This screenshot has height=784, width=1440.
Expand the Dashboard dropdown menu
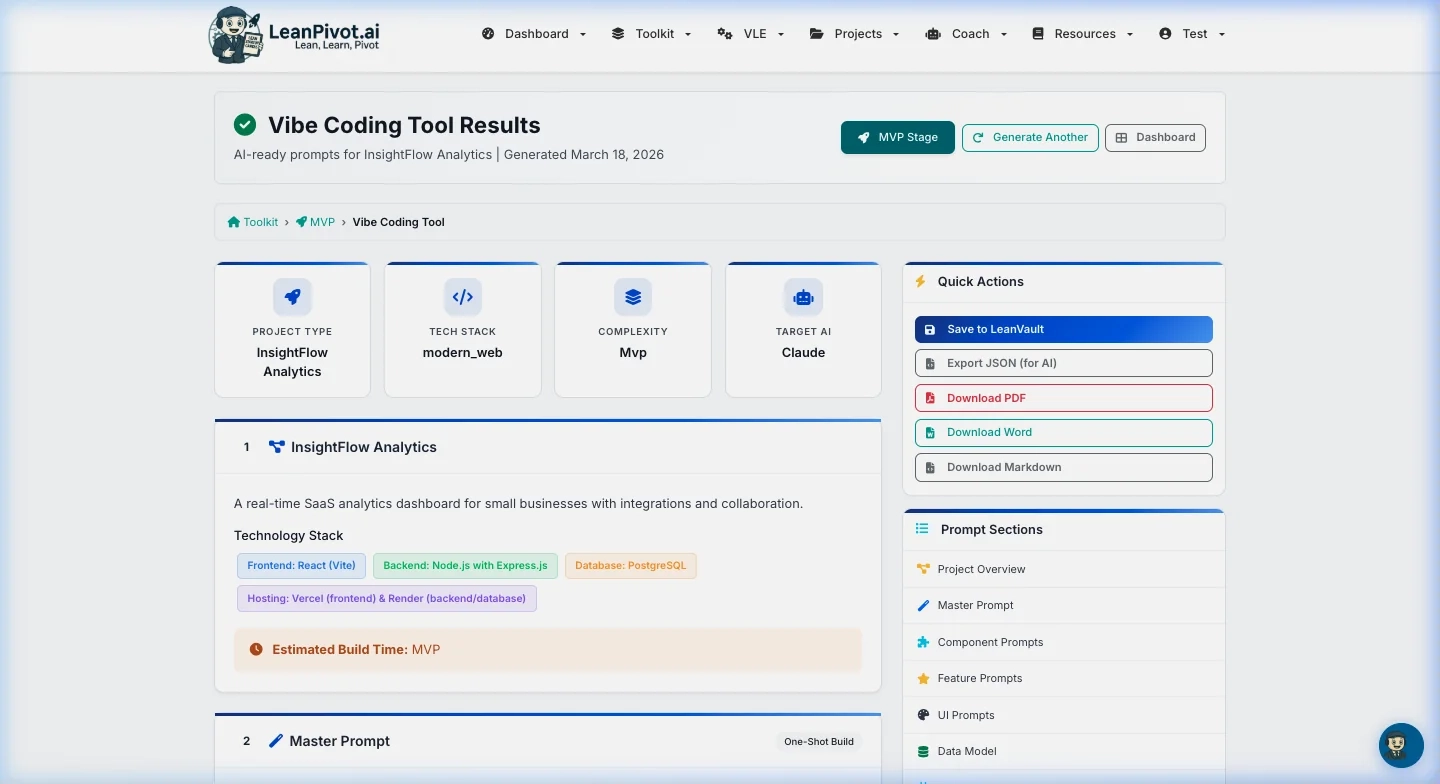tap(535, 34)
